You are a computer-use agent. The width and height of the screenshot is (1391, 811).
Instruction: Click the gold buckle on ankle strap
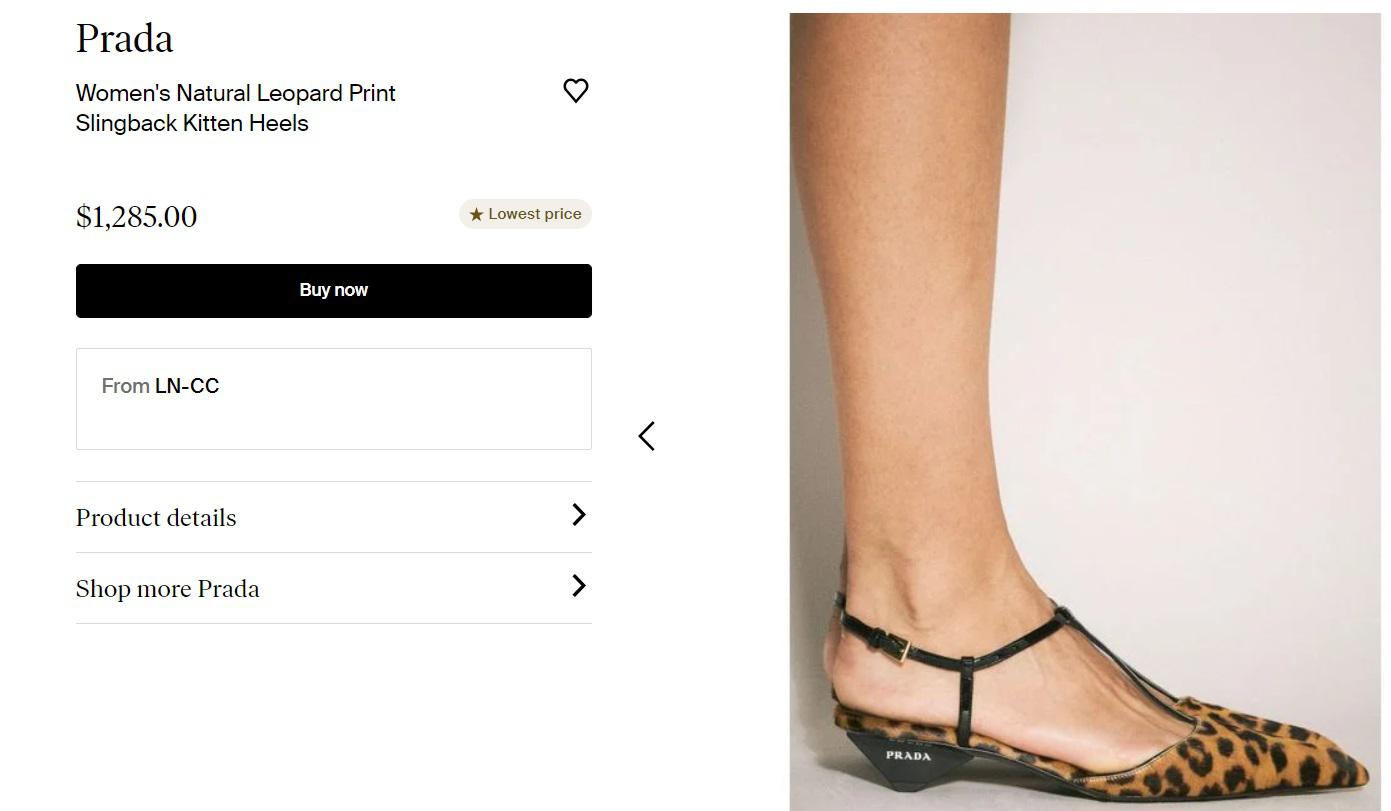[902, 649]
